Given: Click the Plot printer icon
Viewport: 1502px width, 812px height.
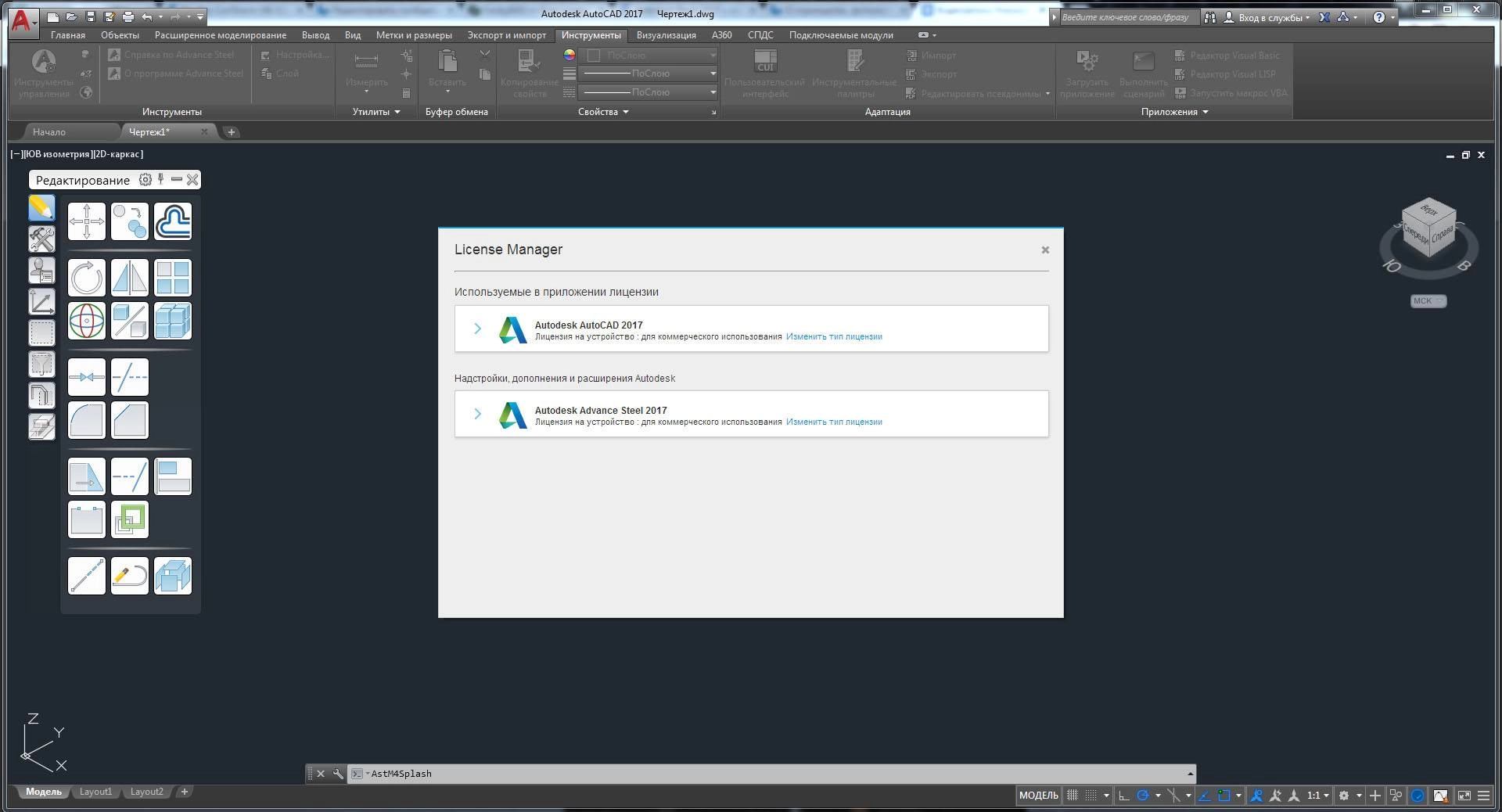Looking at the screenshot, I should coord(128,16).
